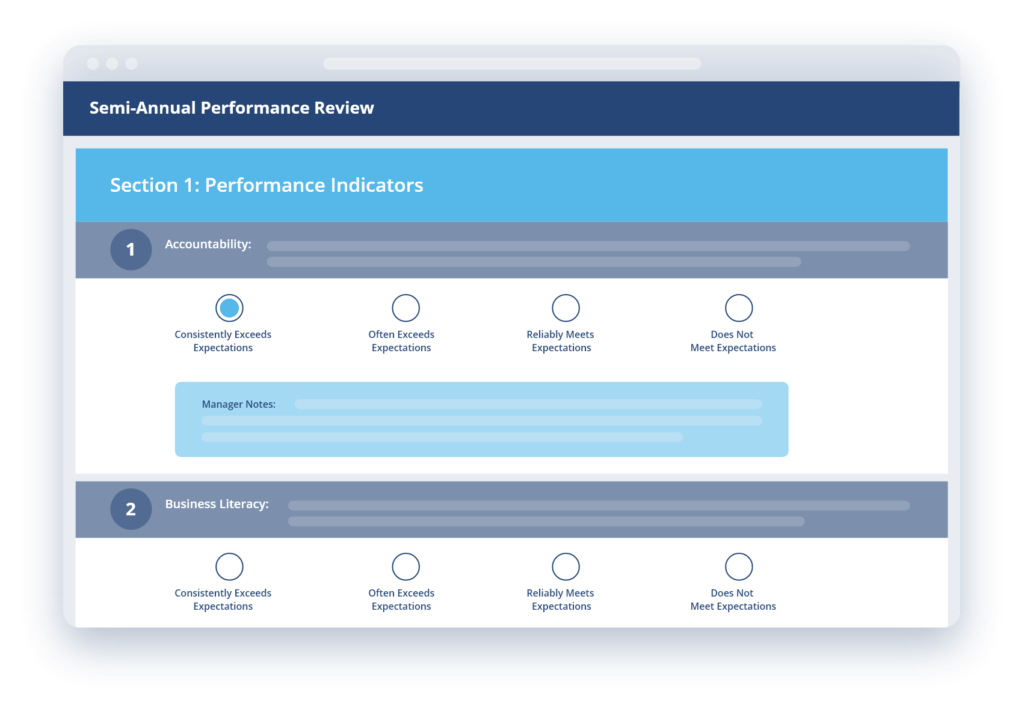Image resolution: width=1024 pixels, height=709 pixels.
Task: Collapse the Section 1: Performance Indicators header
Action: [512, 185]
